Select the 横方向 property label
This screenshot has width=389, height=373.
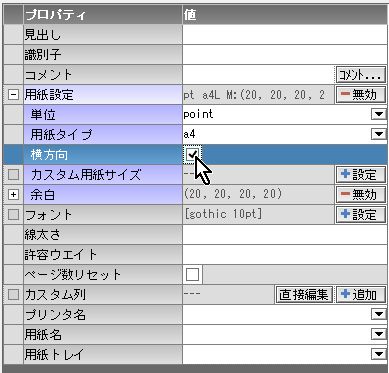[103, 155]
